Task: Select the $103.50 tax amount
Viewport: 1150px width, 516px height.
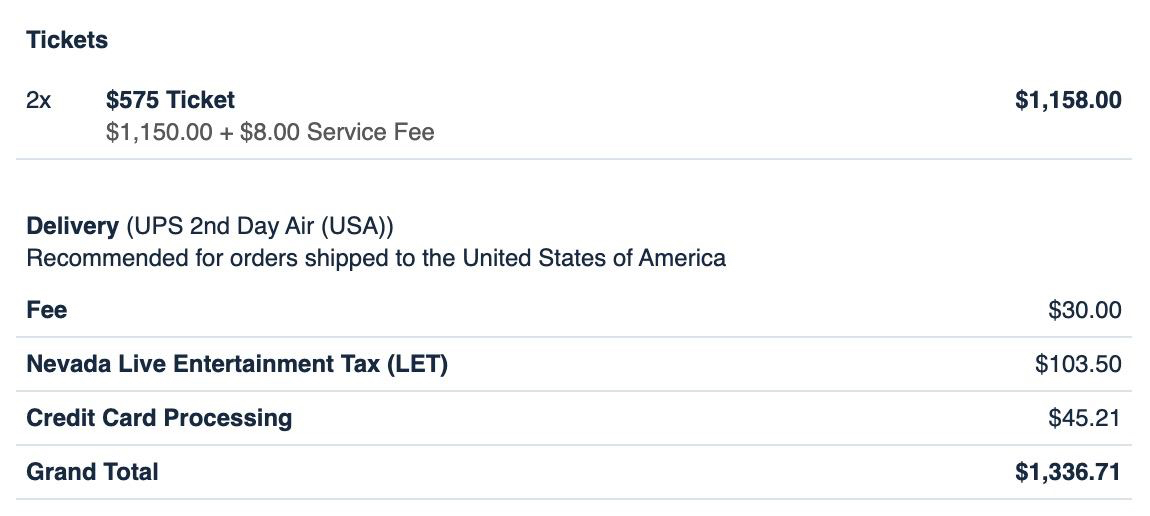Action: (1078, 364)
